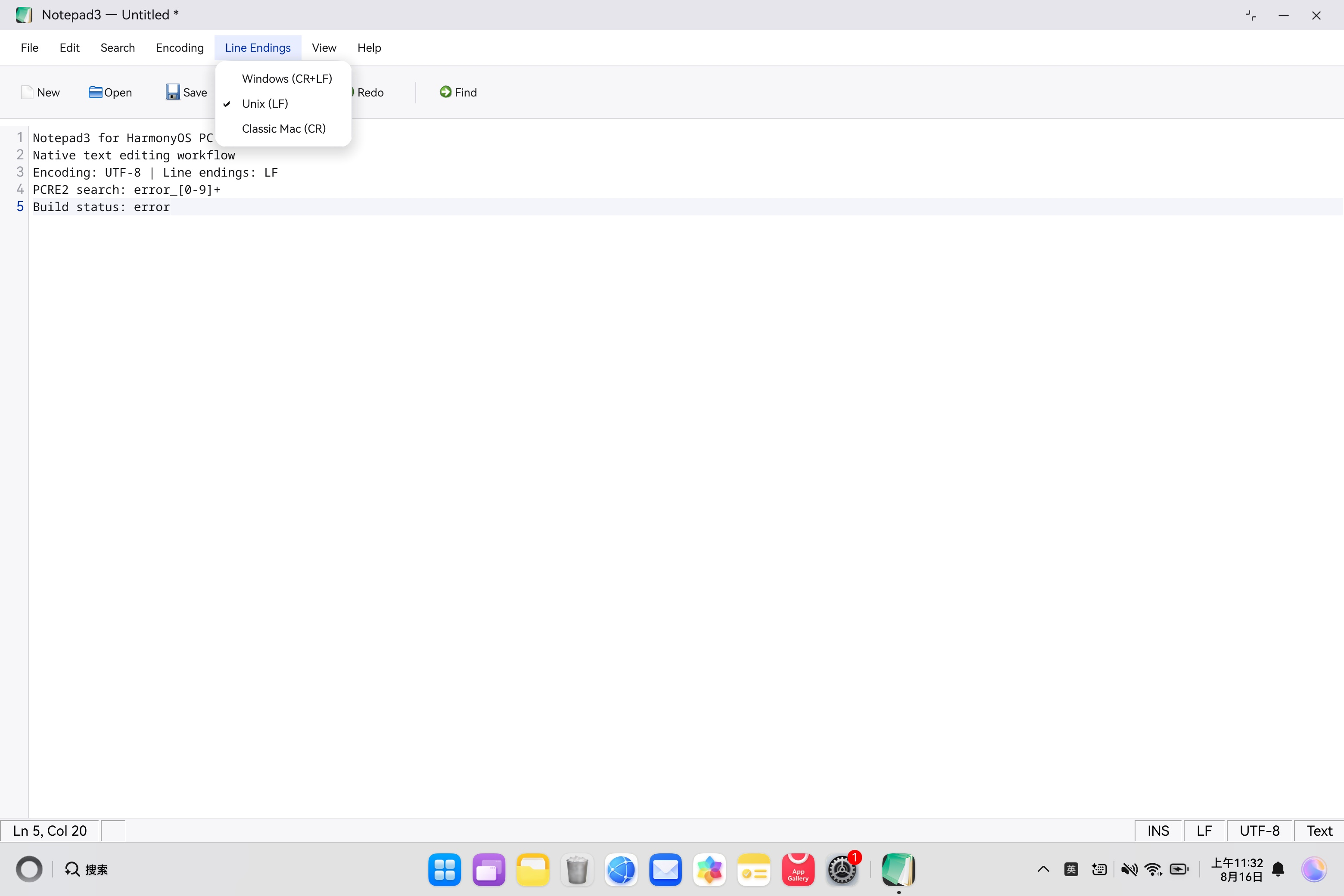Click line number 1 in the gutter
1344x896 pixels.
tap(20, 138)
